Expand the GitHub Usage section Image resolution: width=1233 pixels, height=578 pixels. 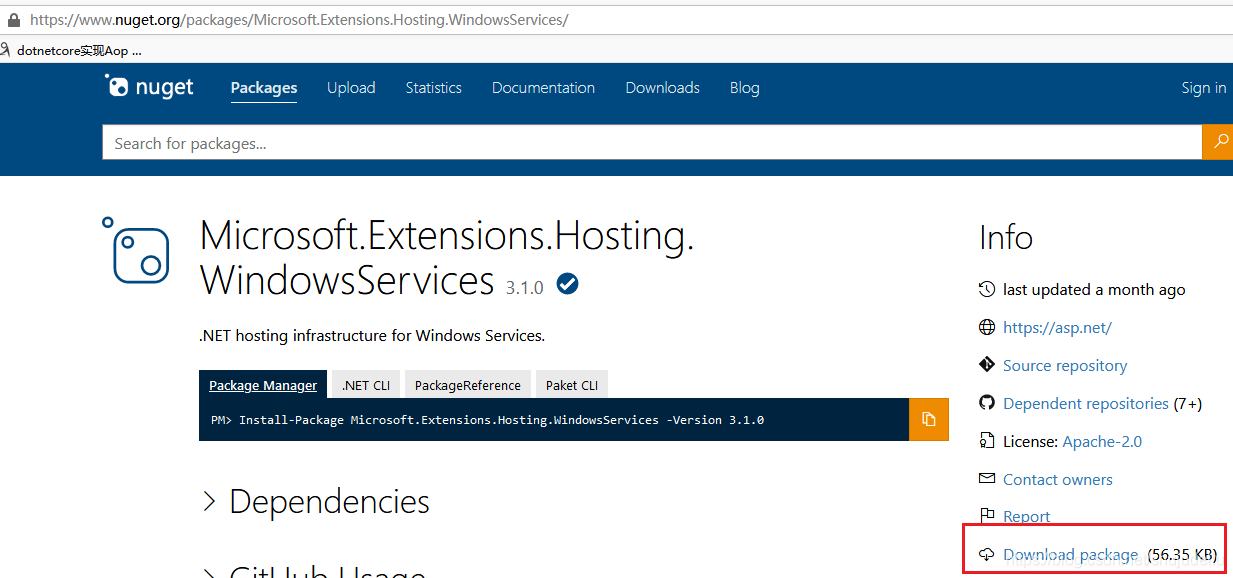coord(315,571)
